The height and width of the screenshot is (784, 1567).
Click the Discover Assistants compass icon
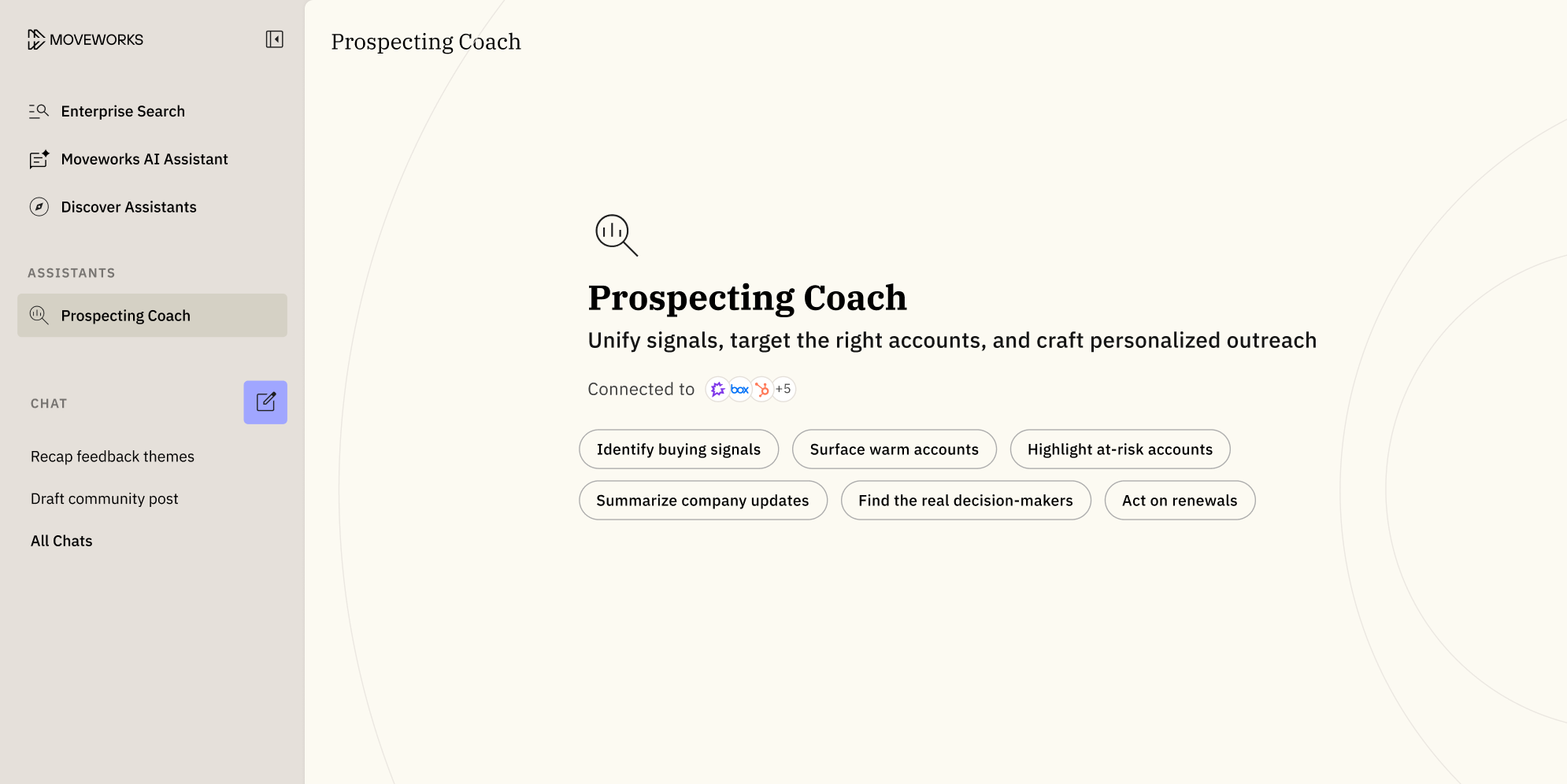click(x=39, y=207)
